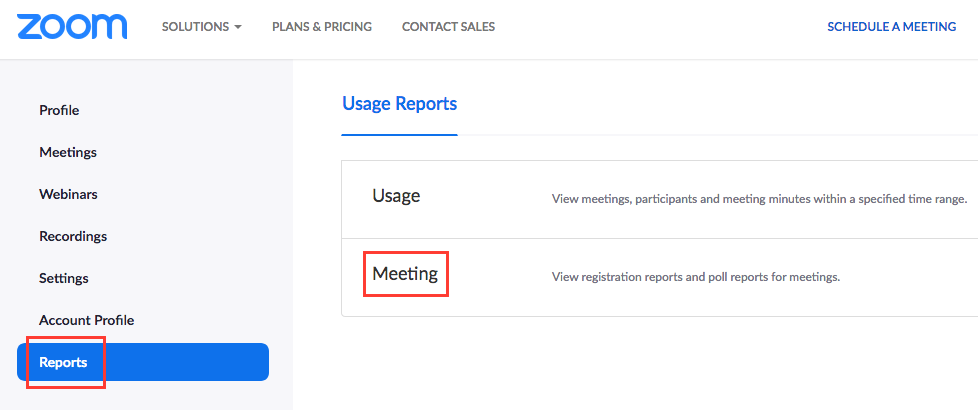
Task: Switch to Usage Reports tab
Action: click(x=399, y=104)
